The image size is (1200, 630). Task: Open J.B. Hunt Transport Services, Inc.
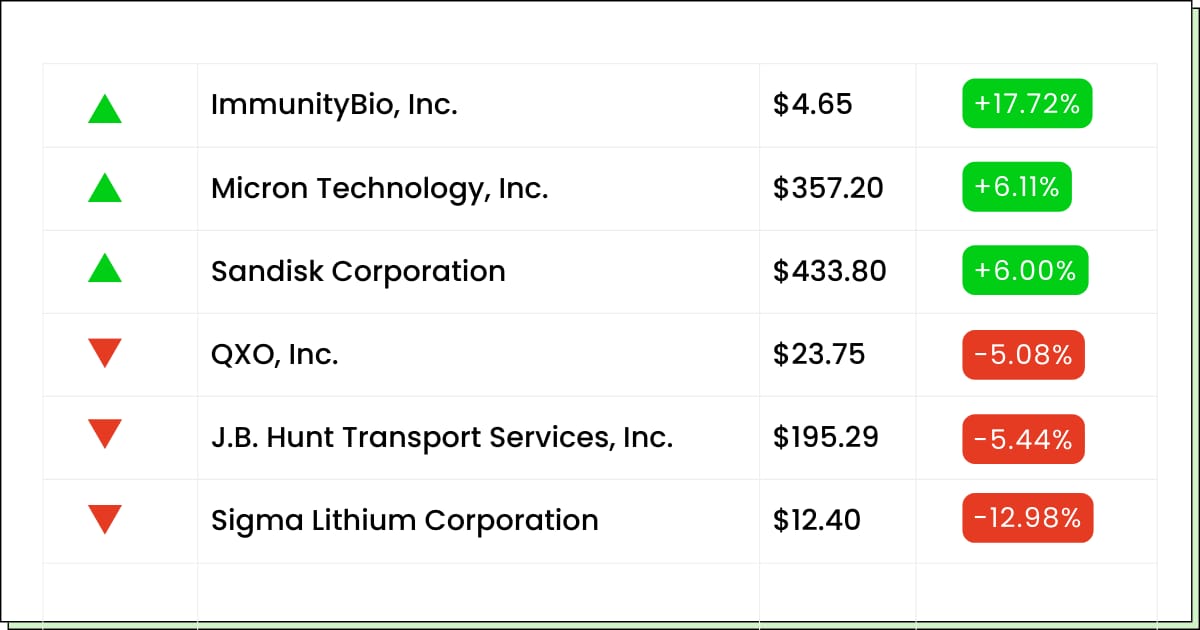click(442, 437)
